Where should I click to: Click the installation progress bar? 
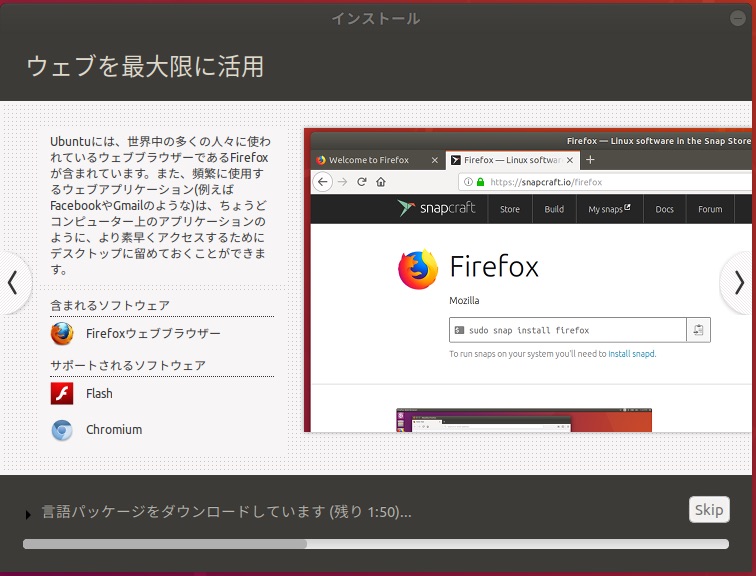click(376, 544)
